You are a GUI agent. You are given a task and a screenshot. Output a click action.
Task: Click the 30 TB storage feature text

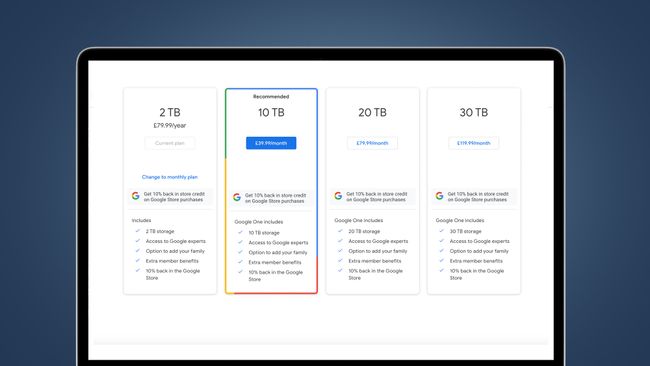click(x=466, y=231)
